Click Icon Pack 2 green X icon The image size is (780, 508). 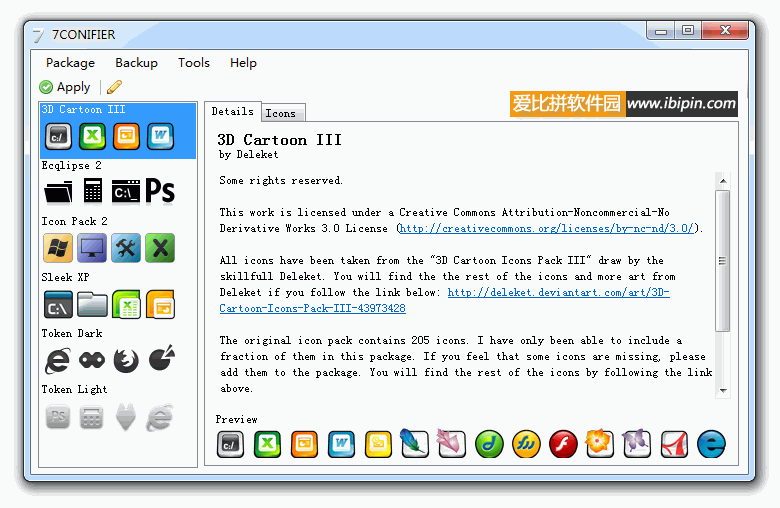point(160,248)
